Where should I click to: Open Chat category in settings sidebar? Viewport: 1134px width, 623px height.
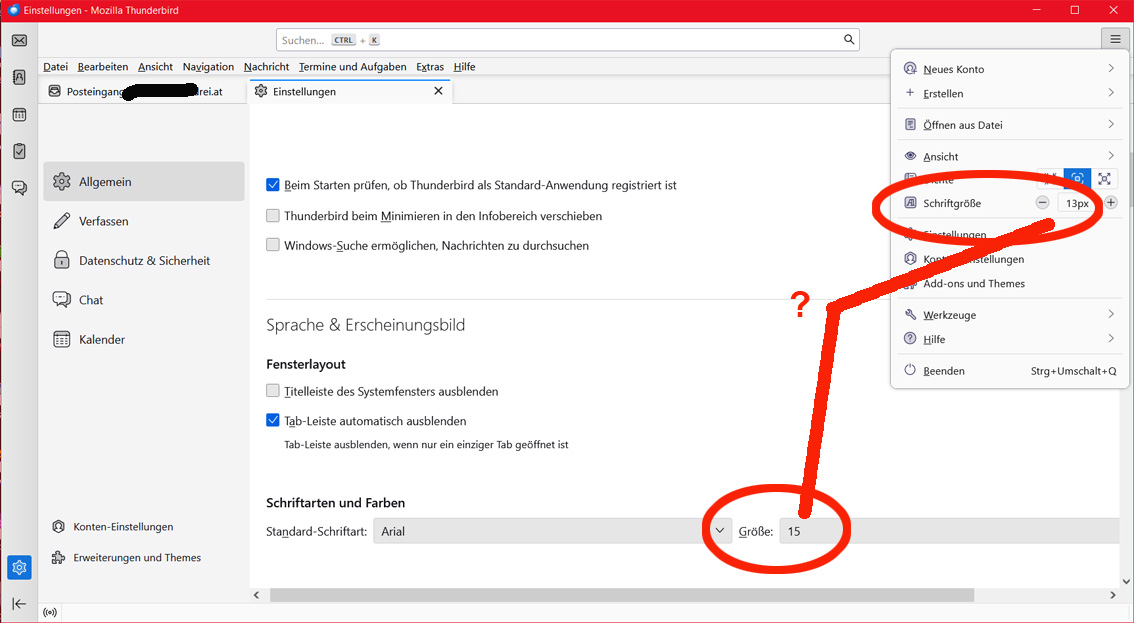(144, 300)
